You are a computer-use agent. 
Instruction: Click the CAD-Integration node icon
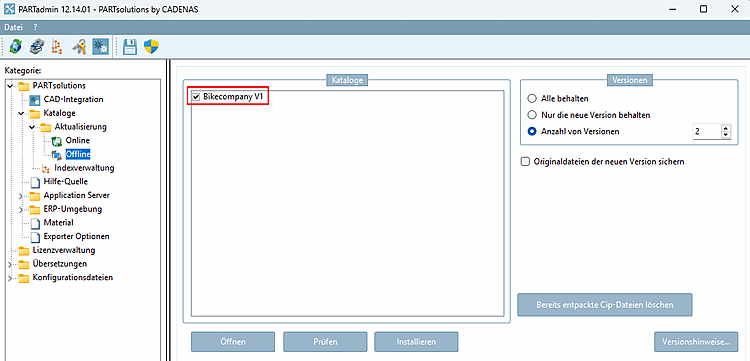point(35,100)
